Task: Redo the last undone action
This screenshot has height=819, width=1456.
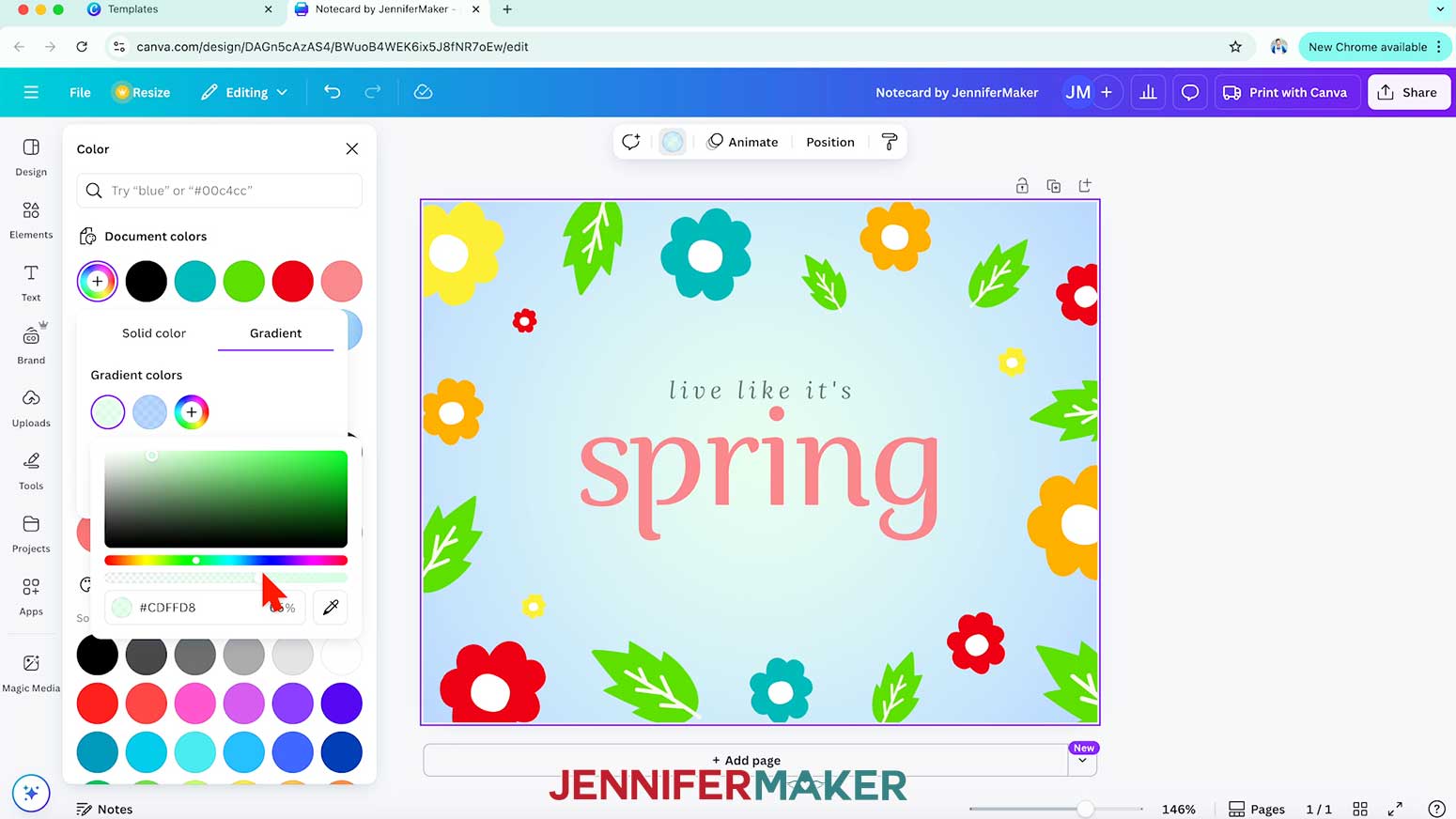Action: coord(373,92)
